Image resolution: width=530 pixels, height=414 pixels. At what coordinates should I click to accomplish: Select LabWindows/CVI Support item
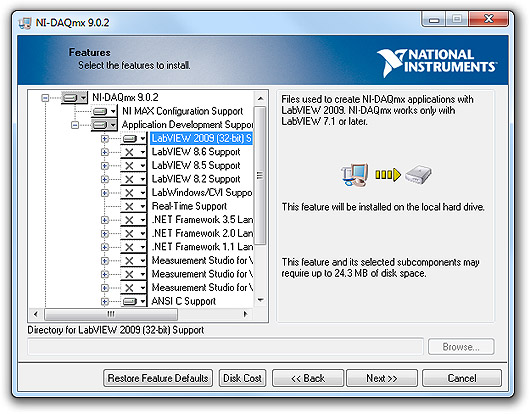202,193
